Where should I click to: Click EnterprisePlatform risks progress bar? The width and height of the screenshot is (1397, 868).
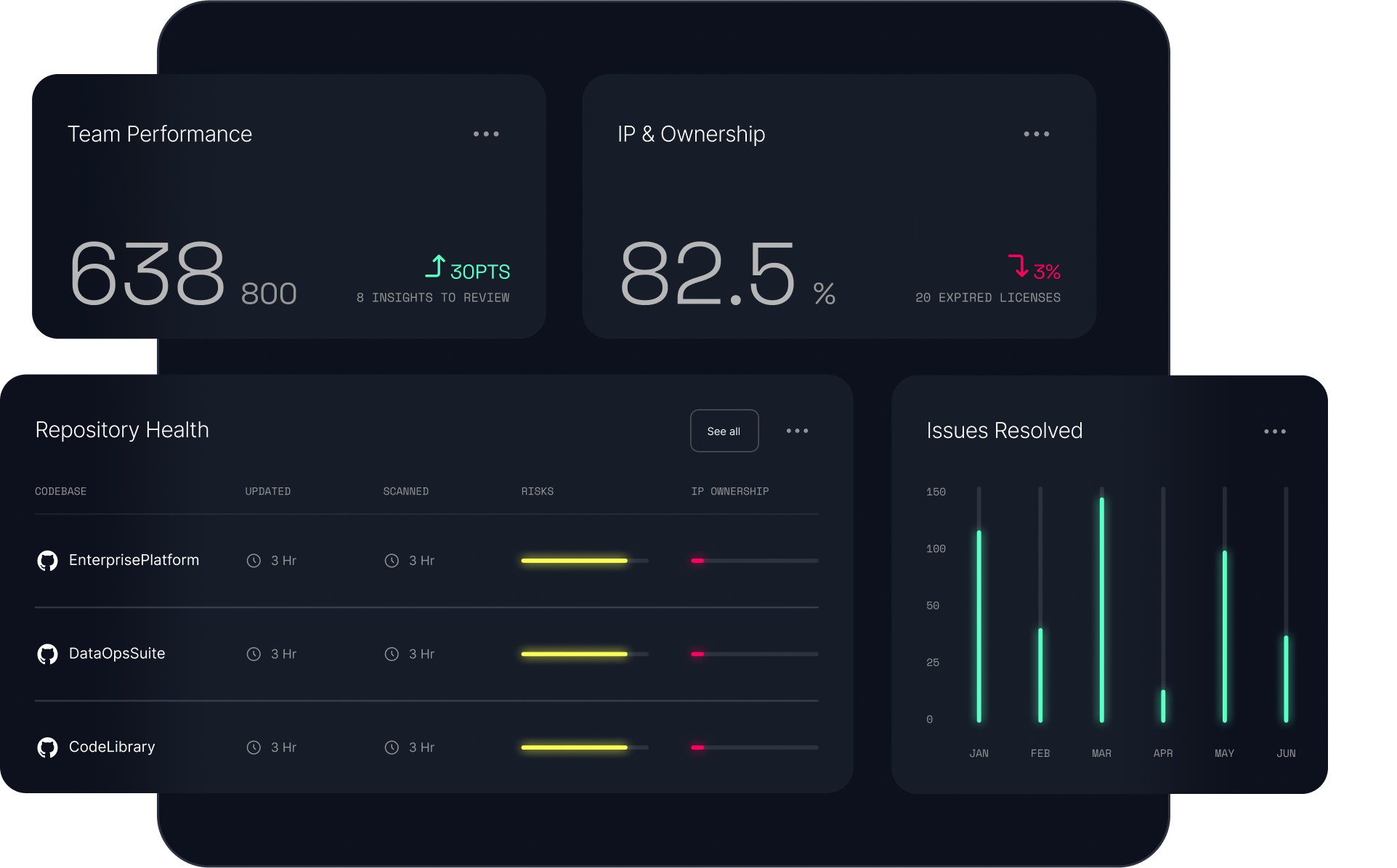[x=585, y=561]
